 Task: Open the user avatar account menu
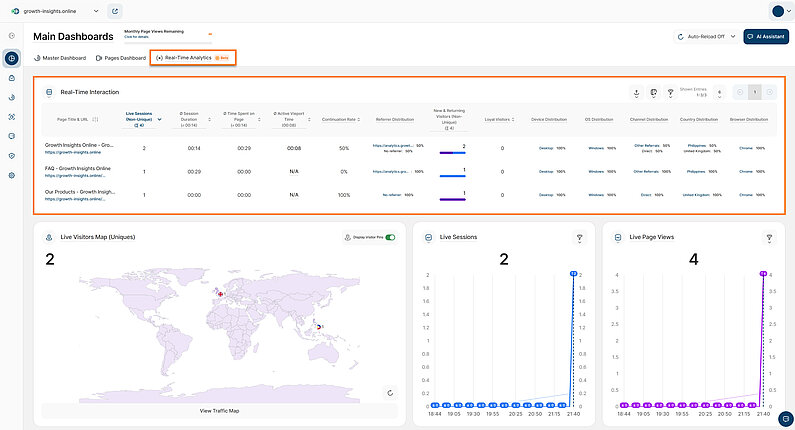pos(780,11)
